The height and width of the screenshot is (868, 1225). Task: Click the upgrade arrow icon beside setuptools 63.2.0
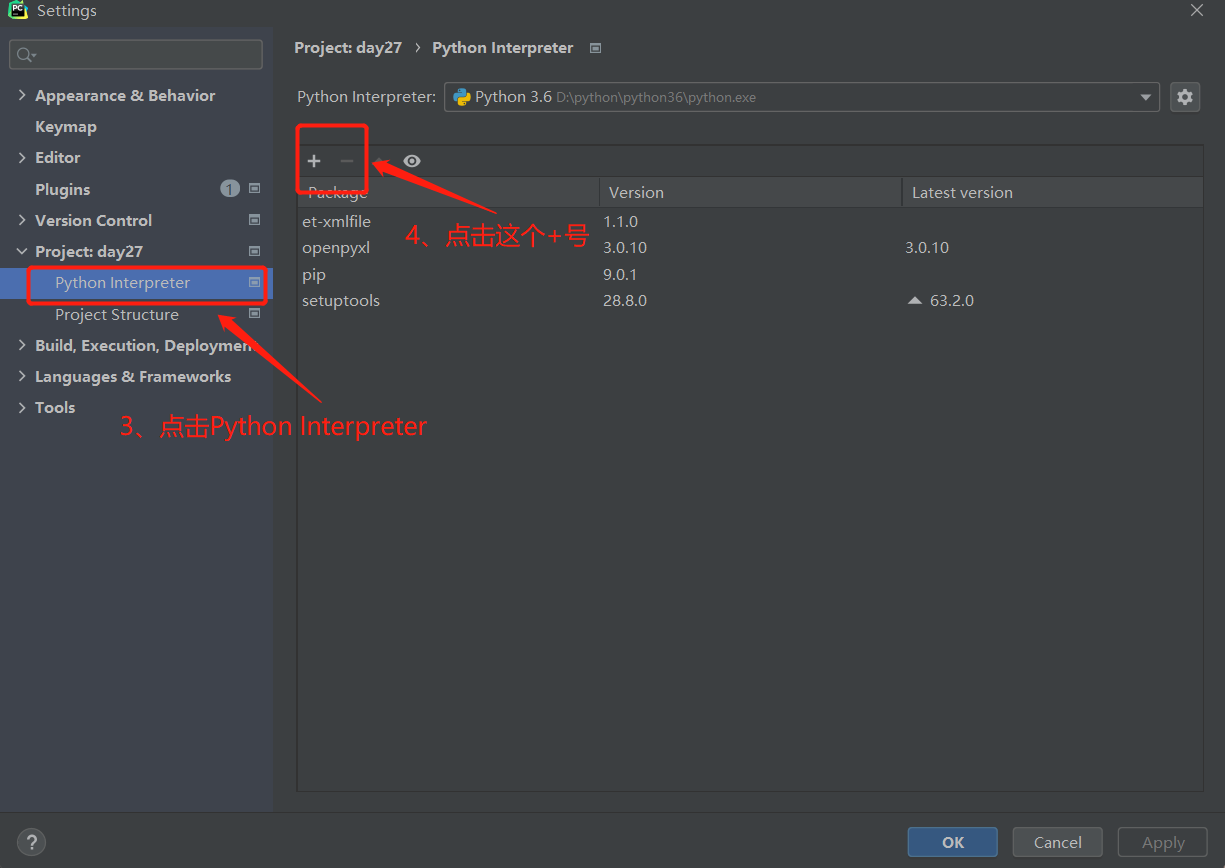[915, 300]
